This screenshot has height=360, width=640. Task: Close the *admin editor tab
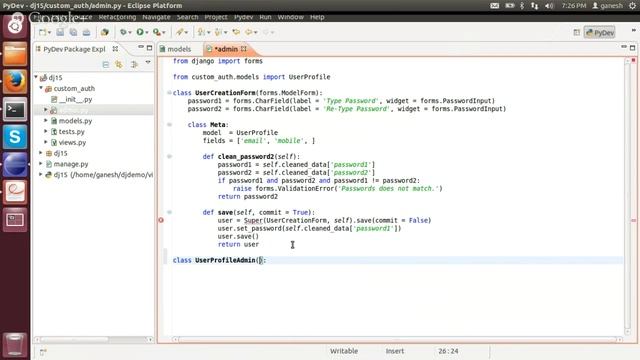tap(244, 49)
